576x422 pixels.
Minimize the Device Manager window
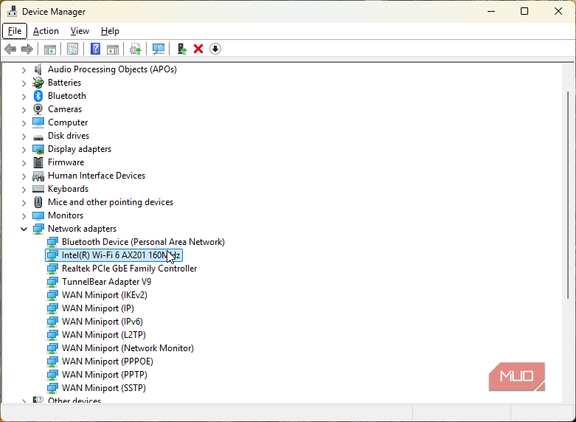pyautogui.click(x=491, y=11)
